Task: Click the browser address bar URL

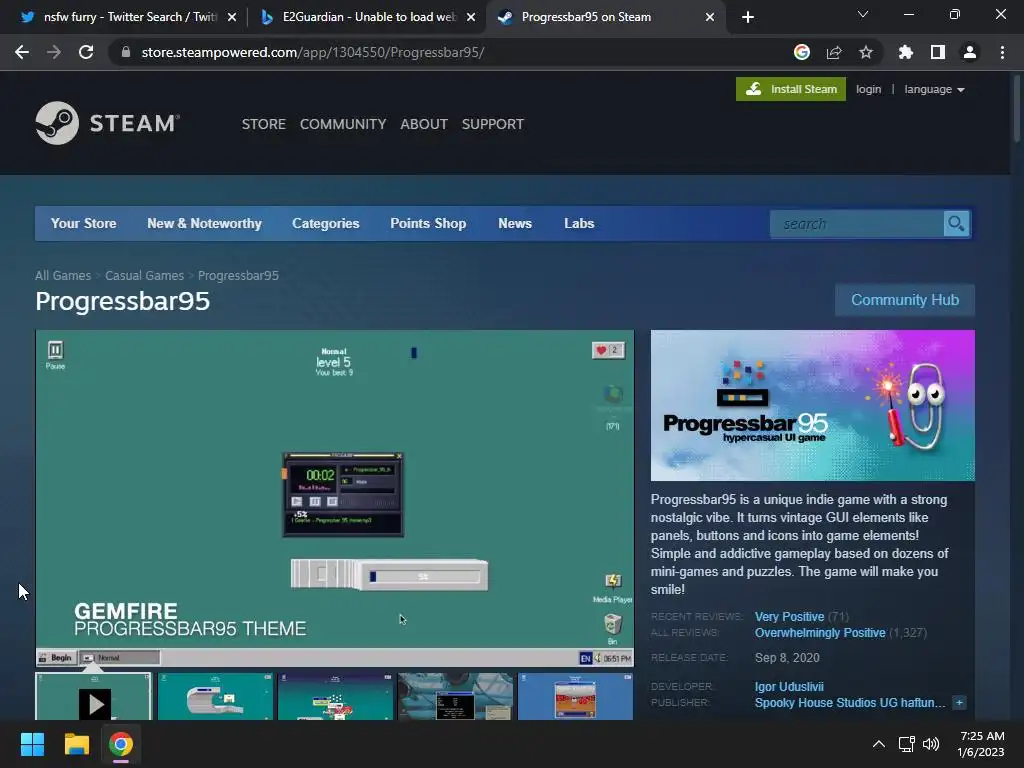Action: (313, 52)
